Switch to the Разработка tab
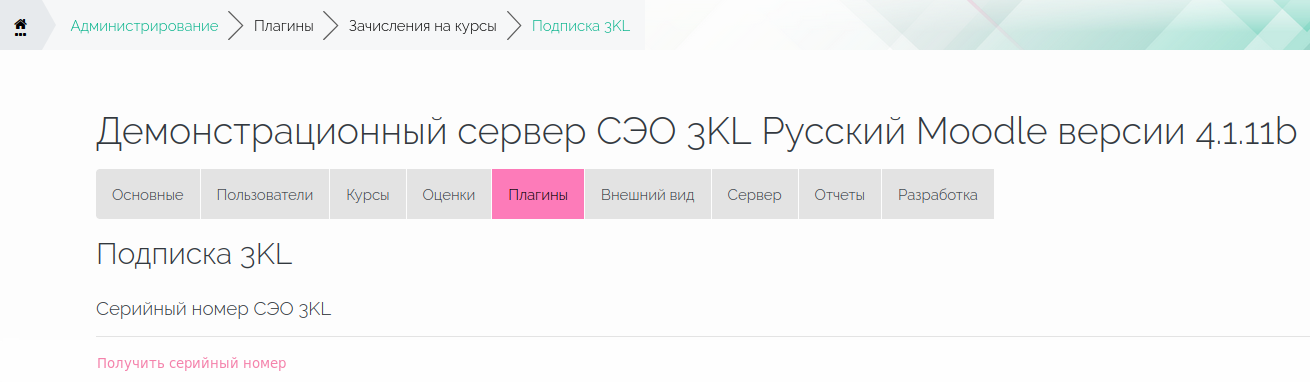Screen dimensions: 1310x382 (x=937, y=195)
